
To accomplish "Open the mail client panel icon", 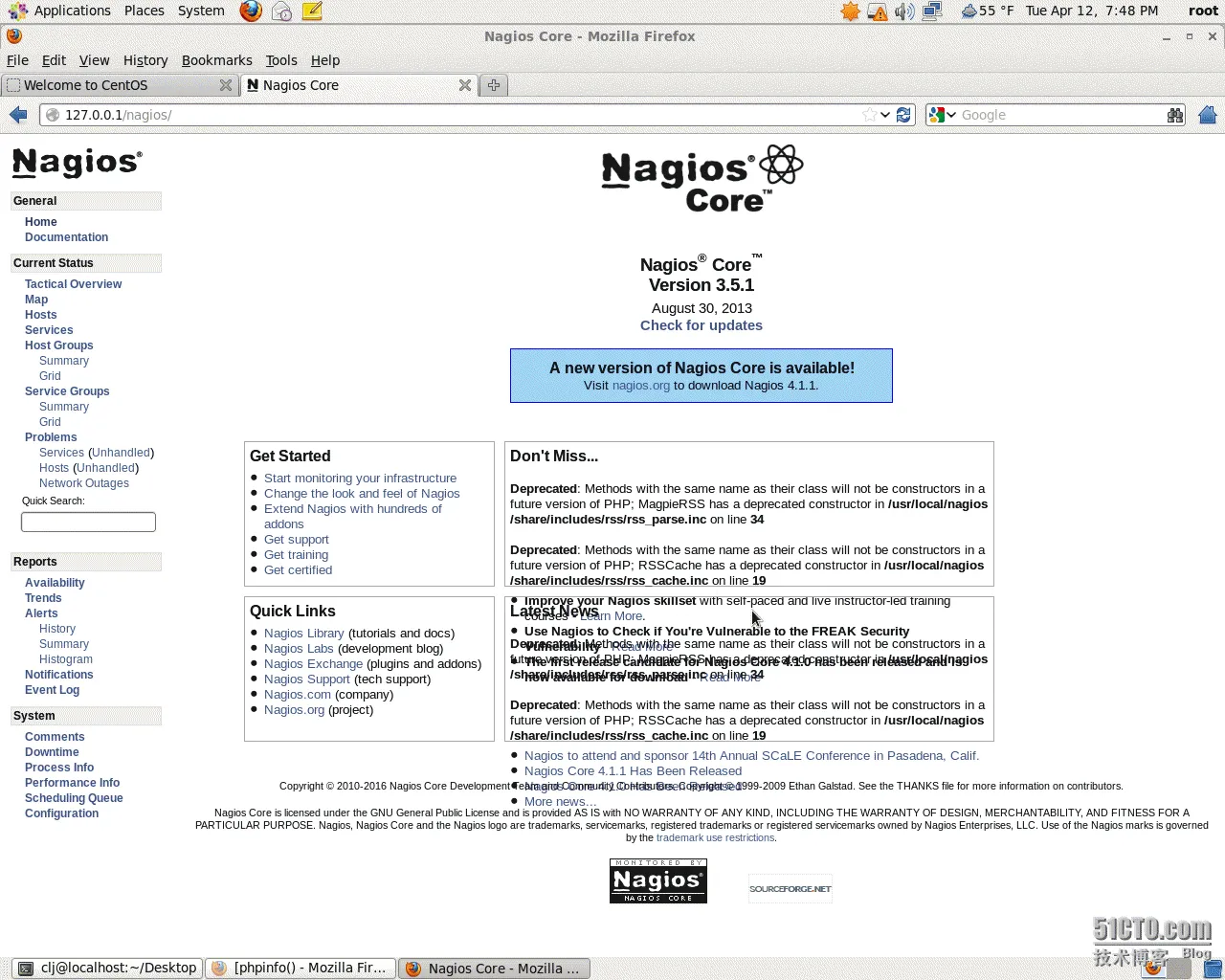I will pyautogui.click(x=281, y=11).
